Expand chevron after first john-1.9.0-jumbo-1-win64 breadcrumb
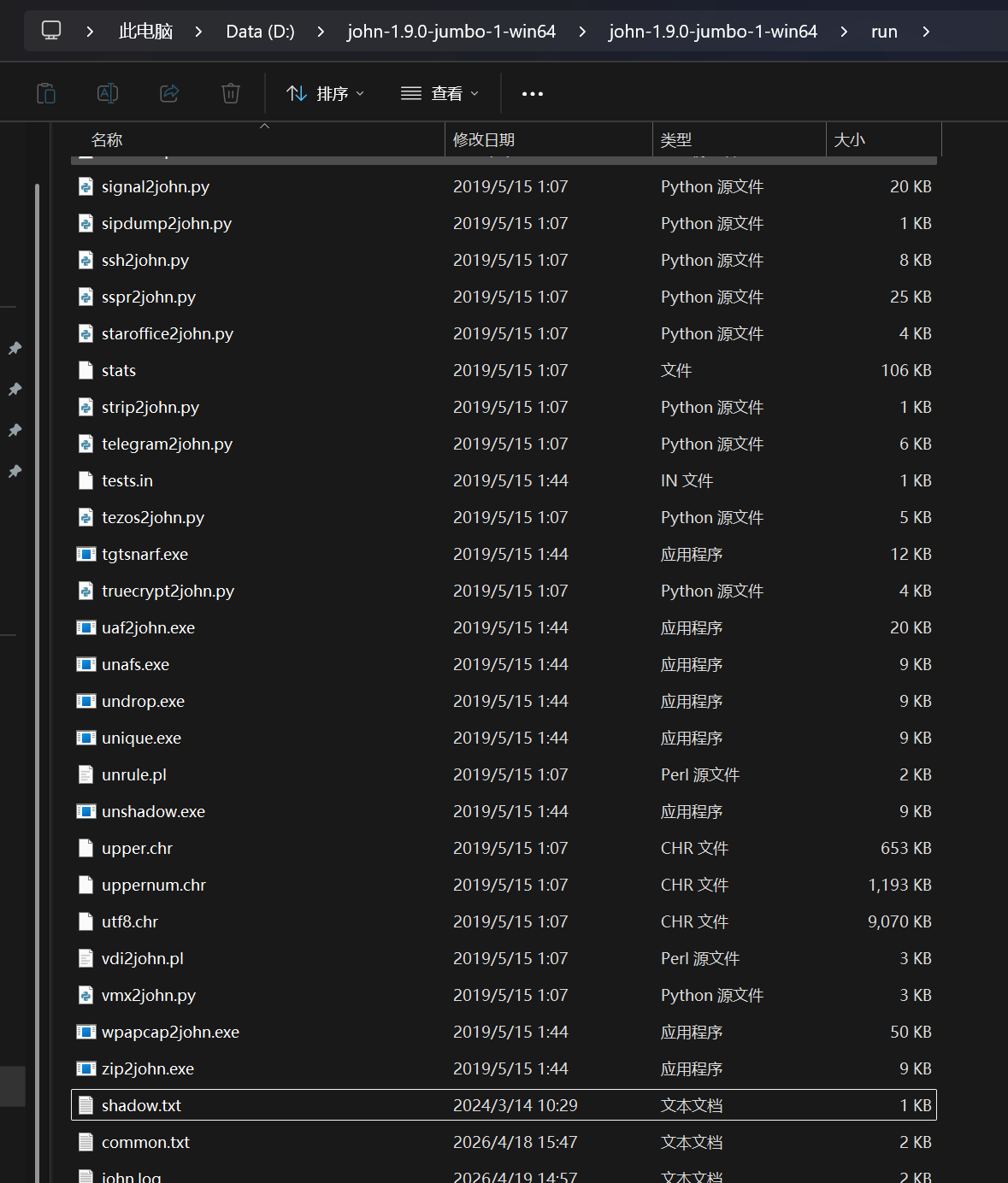 tap(582, 32)
